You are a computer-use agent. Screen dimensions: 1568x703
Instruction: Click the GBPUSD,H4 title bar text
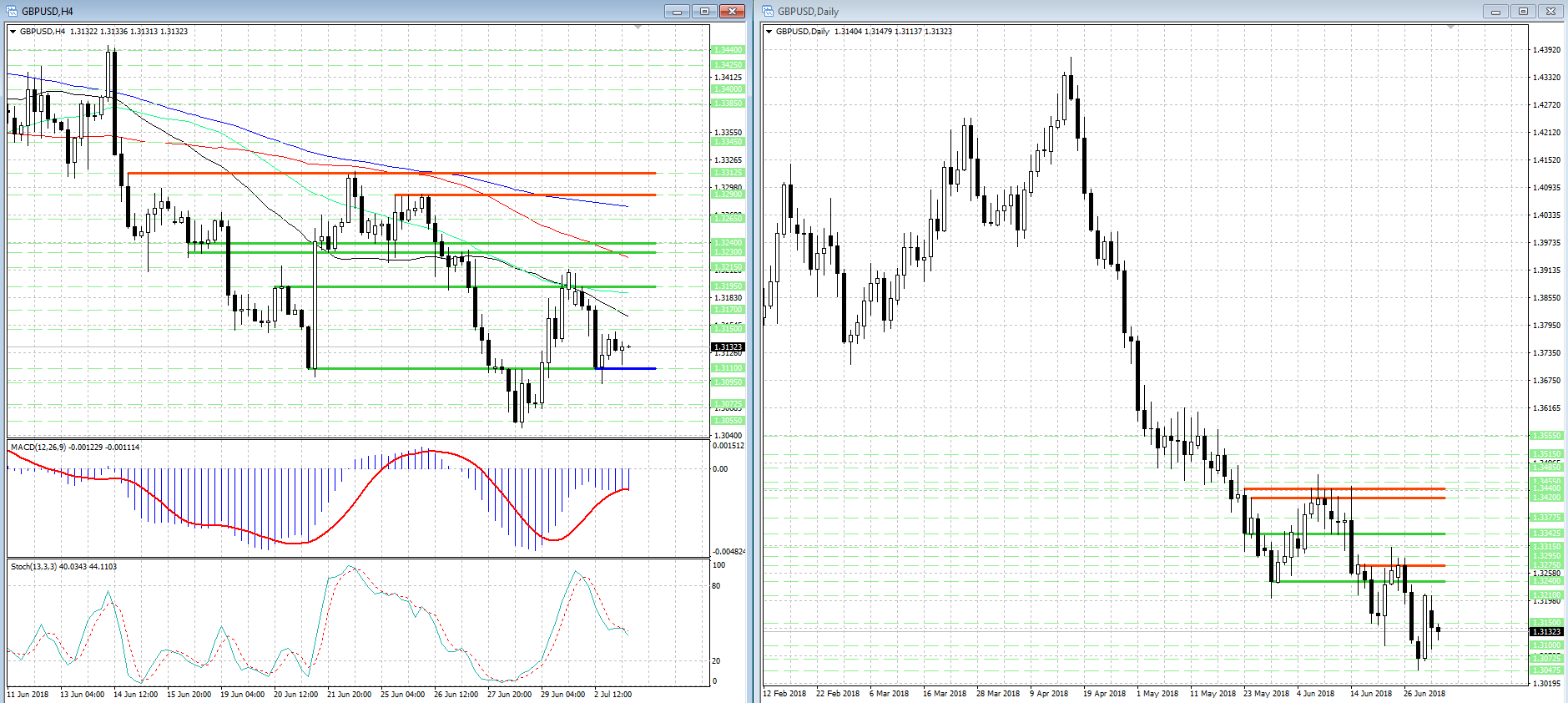tap(48, 12)
